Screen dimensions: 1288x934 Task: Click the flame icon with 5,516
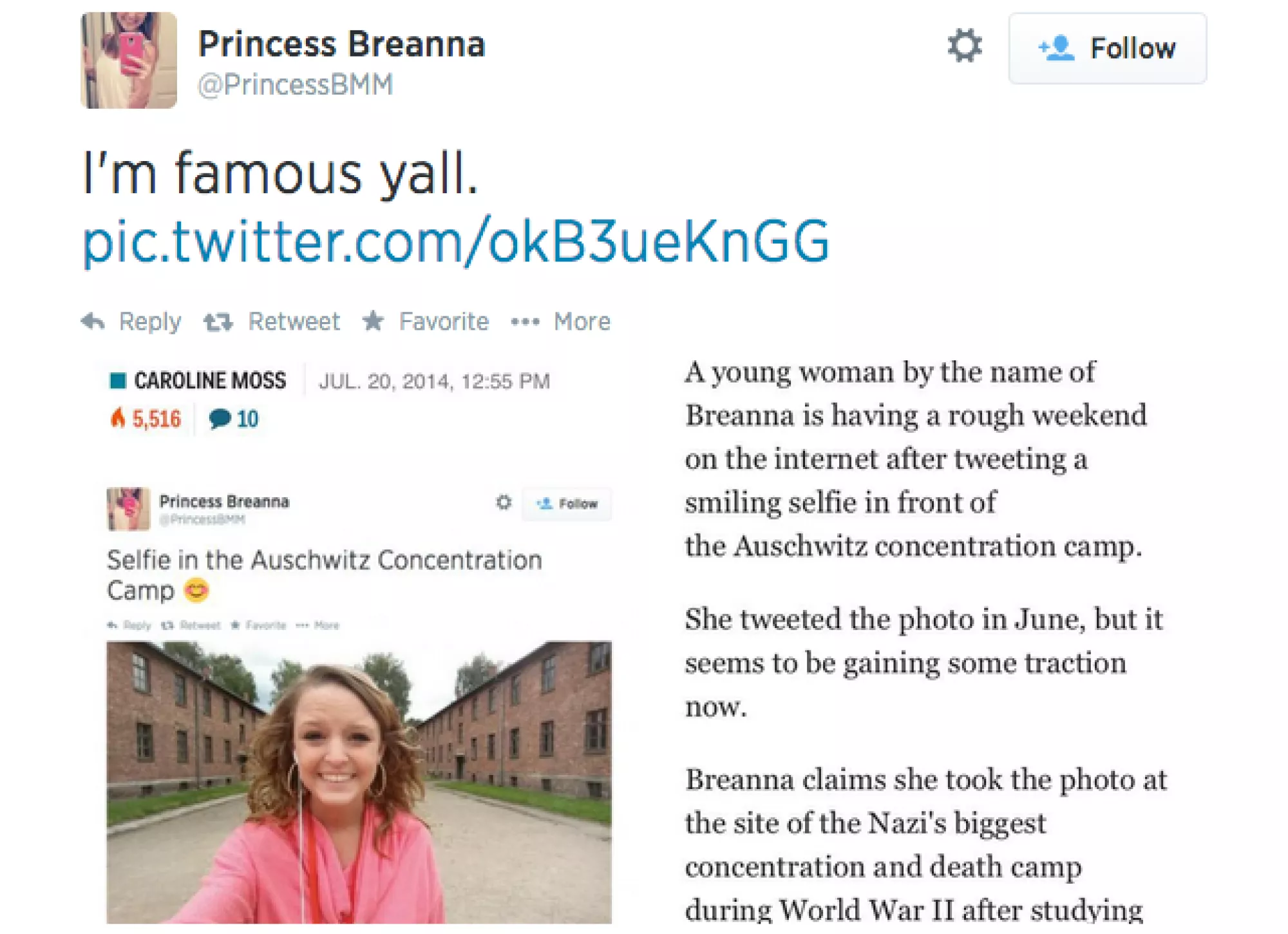(118, 417)
